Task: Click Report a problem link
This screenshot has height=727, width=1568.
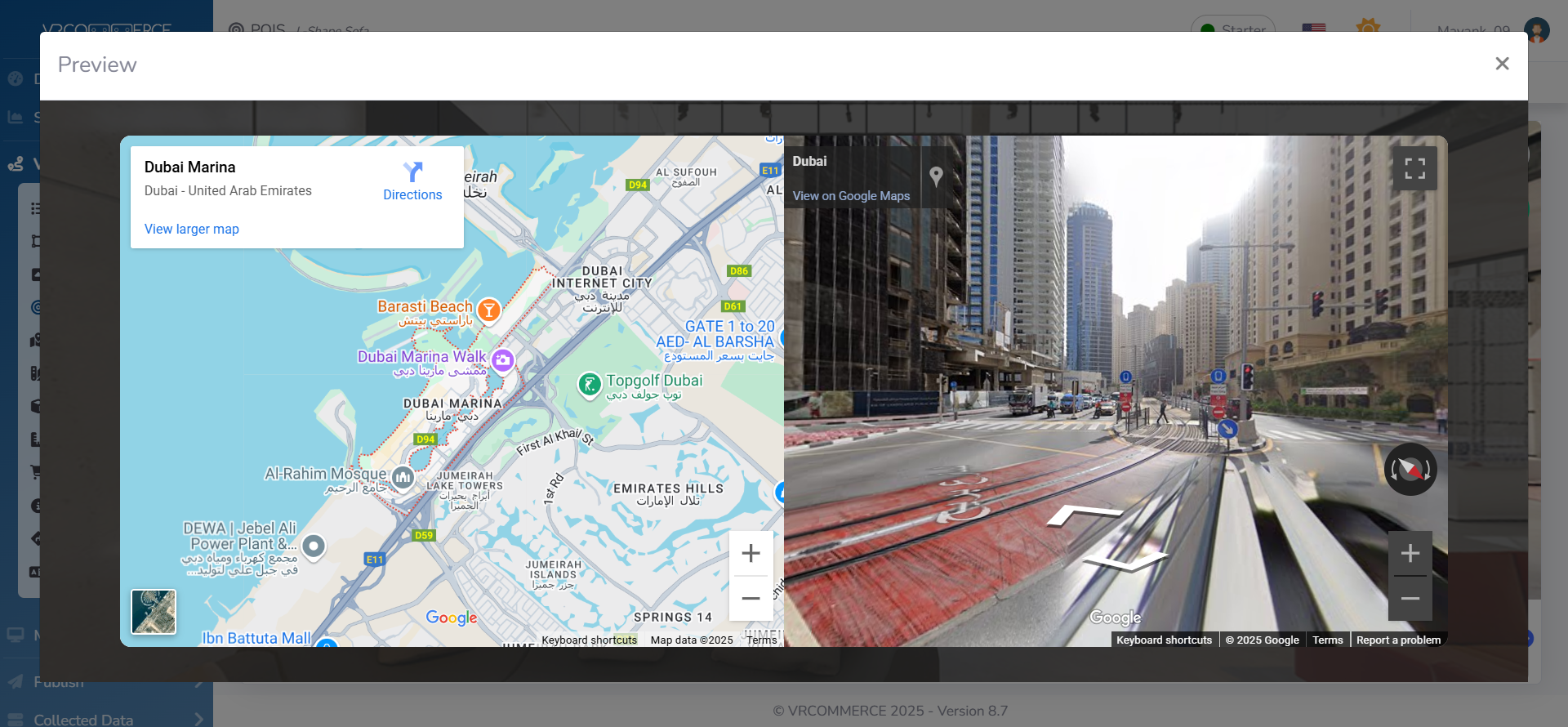Action: coord(1397,640)
